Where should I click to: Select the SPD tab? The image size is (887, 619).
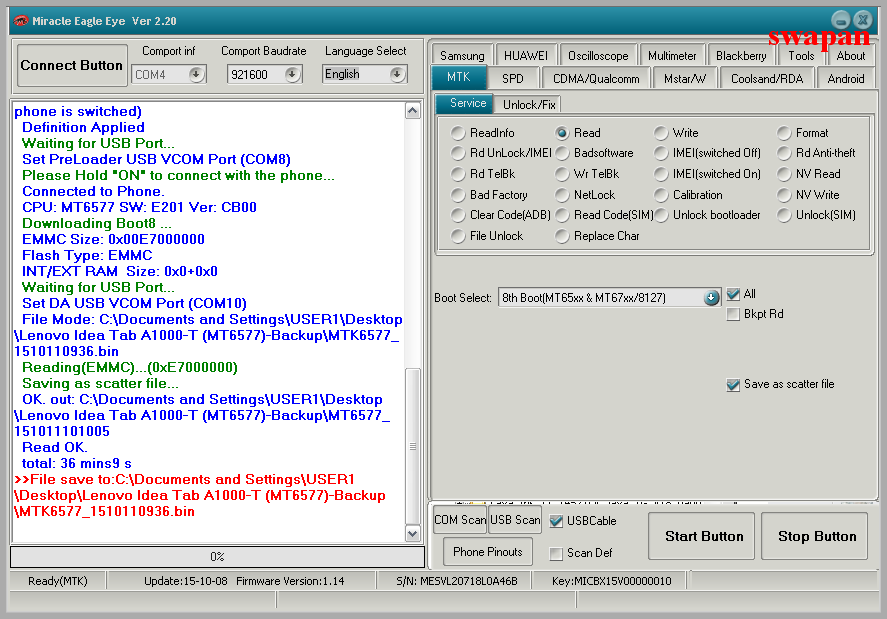click(x=513, y=79)
